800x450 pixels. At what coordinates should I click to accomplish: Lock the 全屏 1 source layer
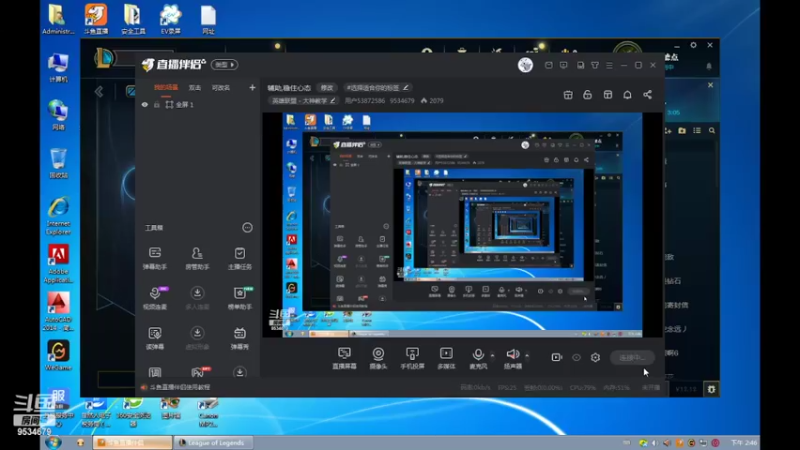pos(157,105)
